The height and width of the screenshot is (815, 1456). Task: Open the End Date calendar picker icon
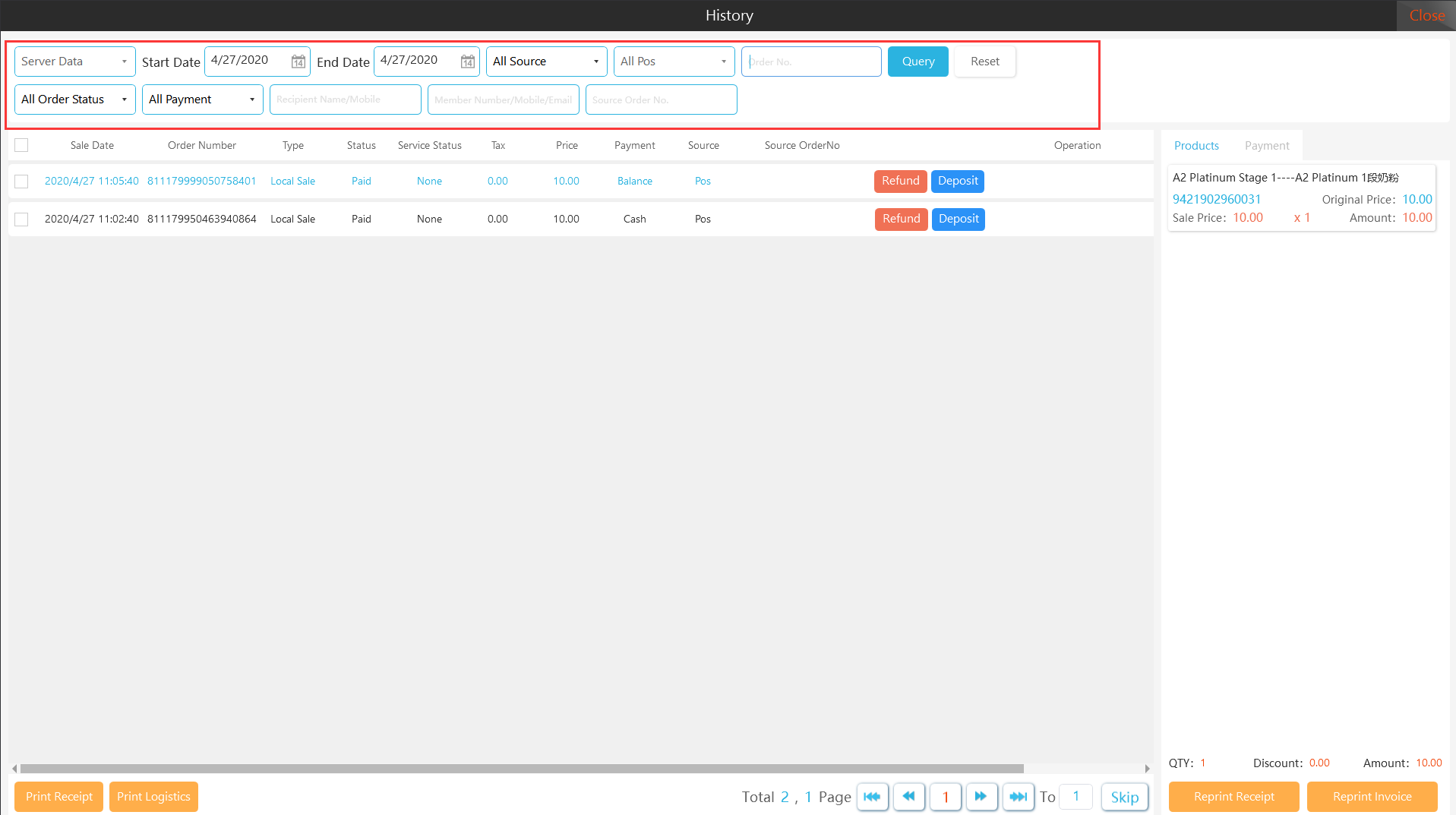point(468,62)
